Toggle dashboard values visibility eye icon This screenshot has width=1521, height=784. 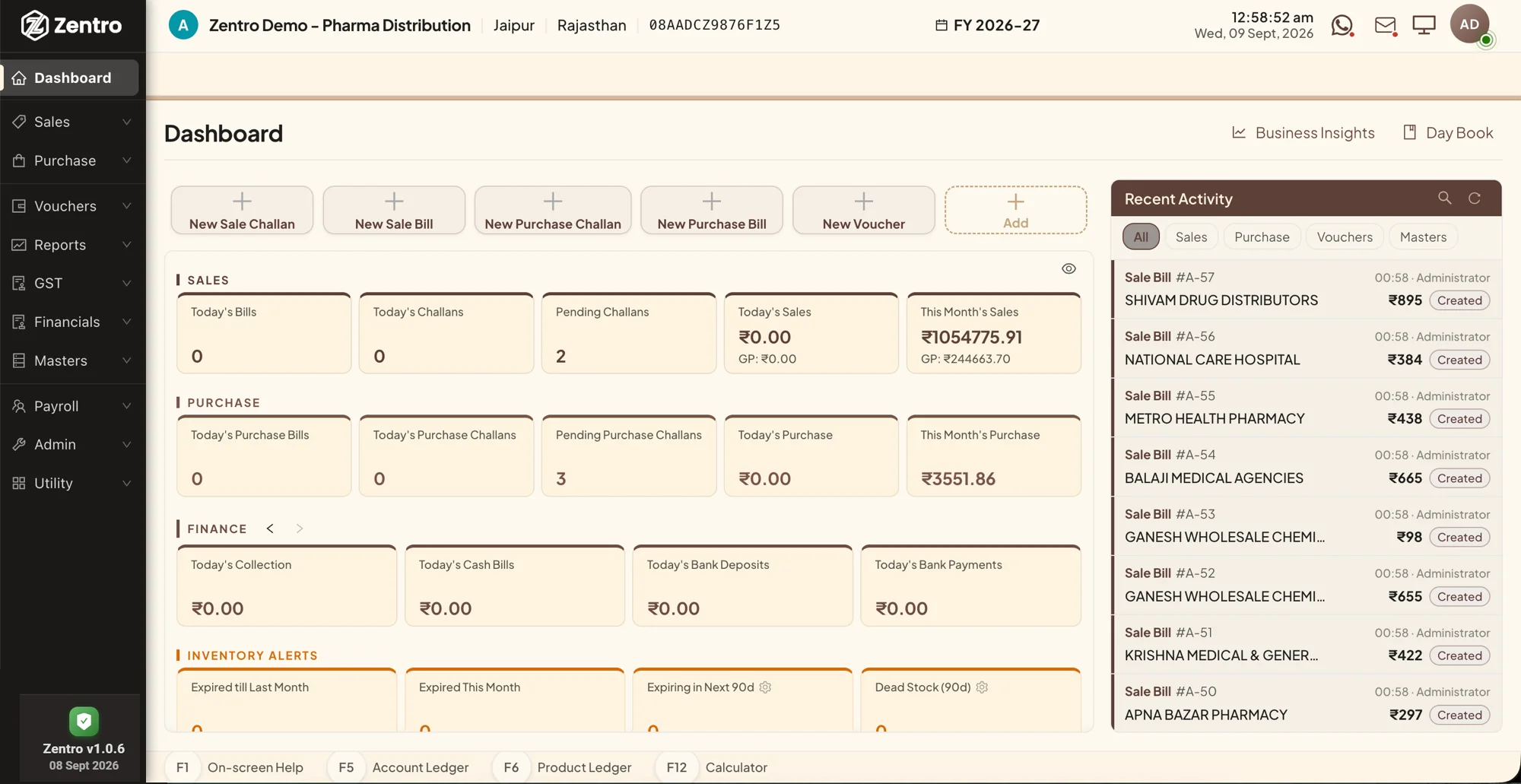pos(1069,268)
